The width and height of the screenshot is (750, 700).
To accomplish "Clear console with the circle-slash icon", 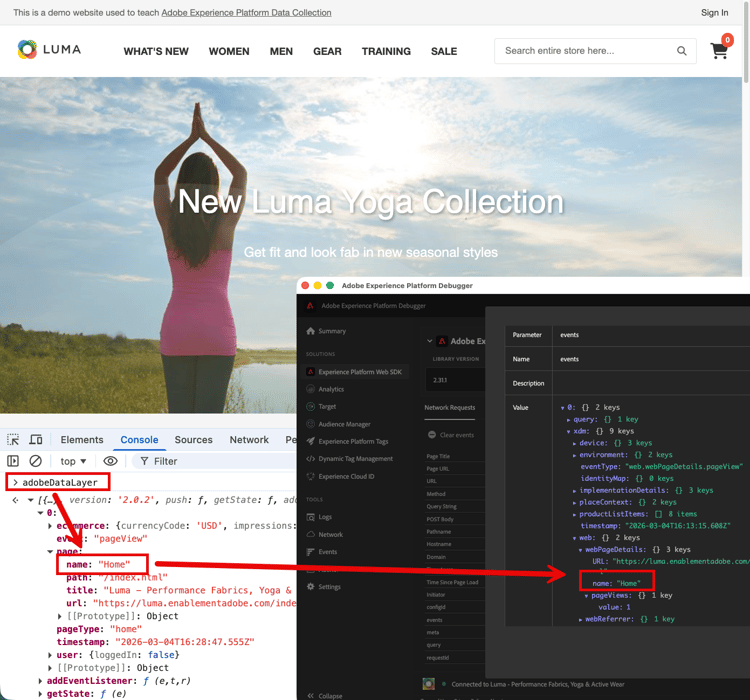I will point(35,461).
